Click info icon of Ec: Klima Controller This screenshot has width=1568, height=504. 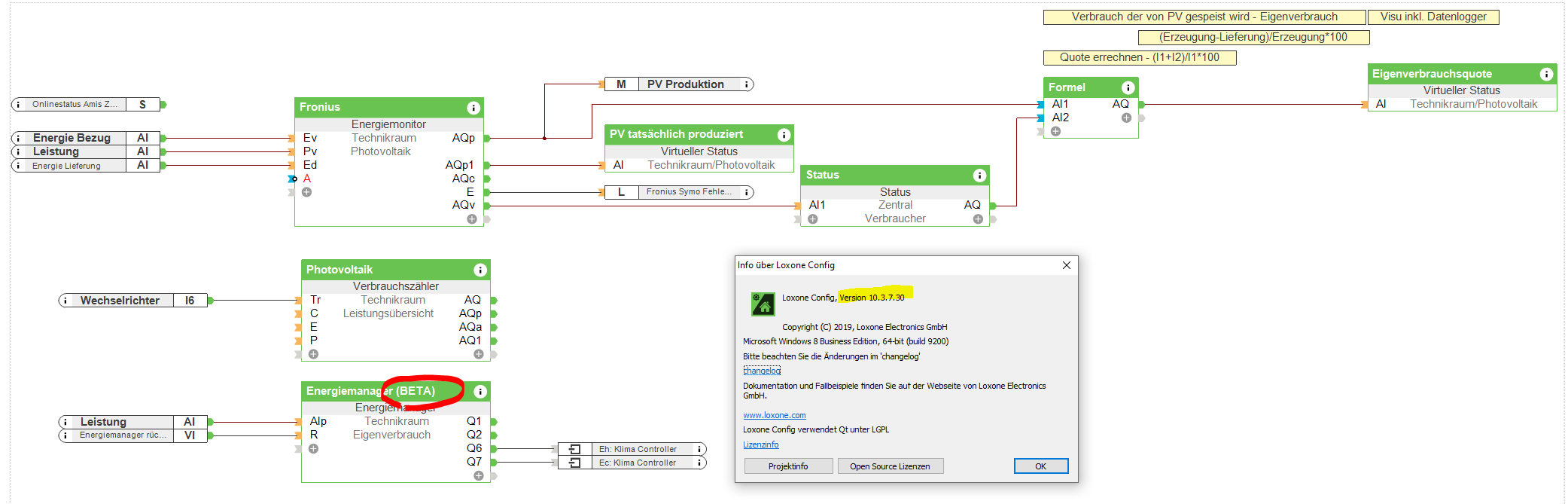(x=699, y=463)
